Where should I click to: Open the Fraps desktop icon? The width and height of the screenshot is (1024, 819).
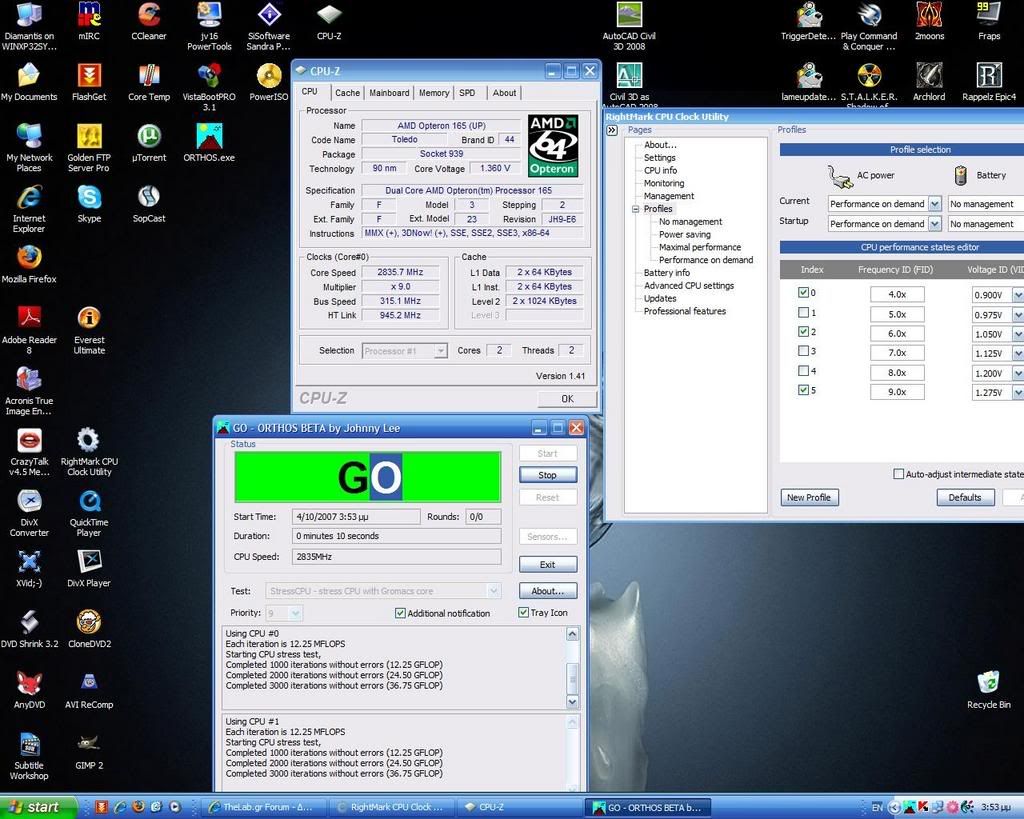(989, 20)
